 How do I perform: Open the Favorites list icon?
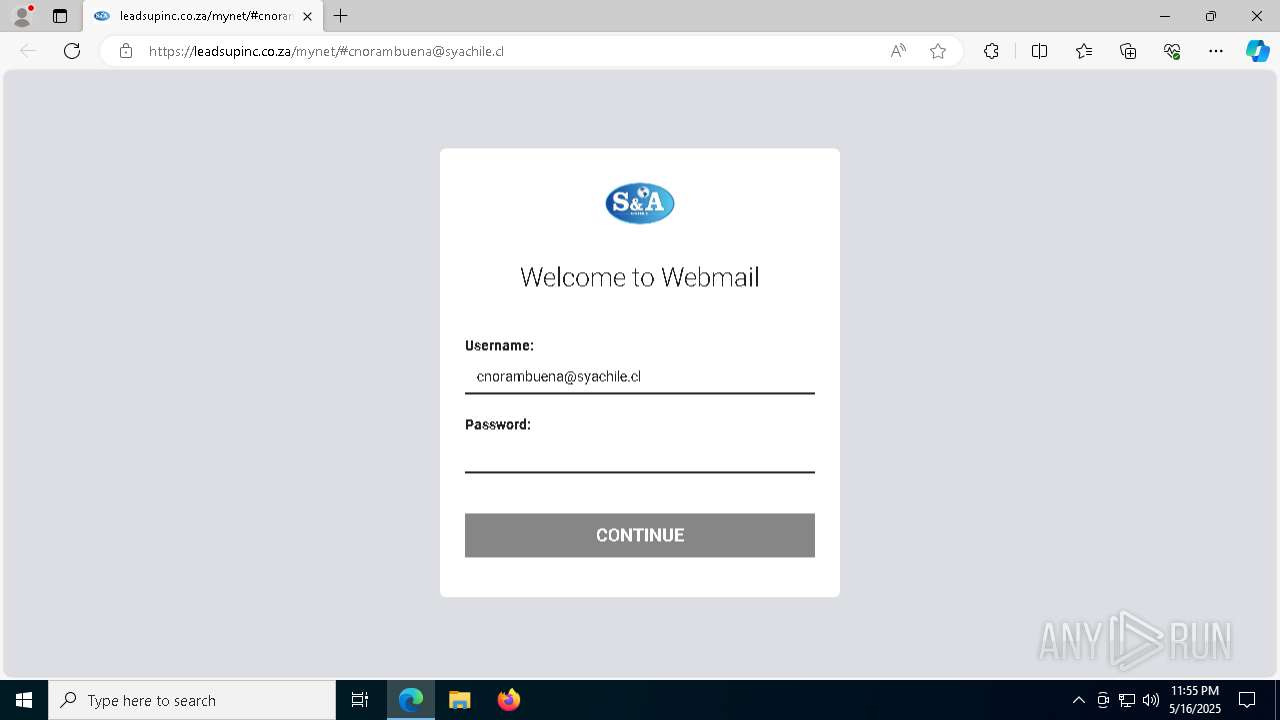(x=1084, y=51)
